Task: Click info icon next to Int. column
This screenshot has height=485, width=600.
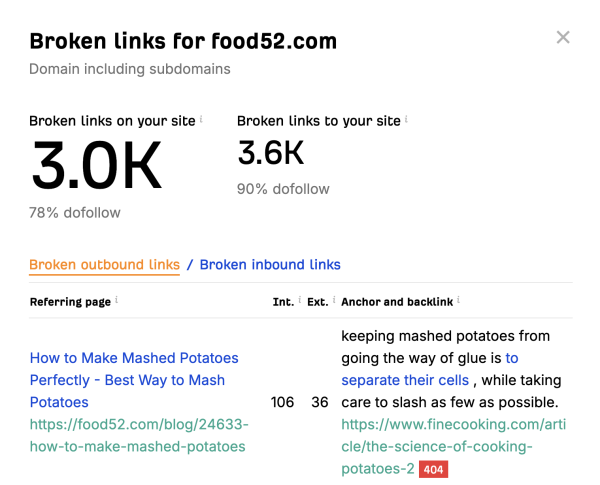Action: (x=300, y=299)
